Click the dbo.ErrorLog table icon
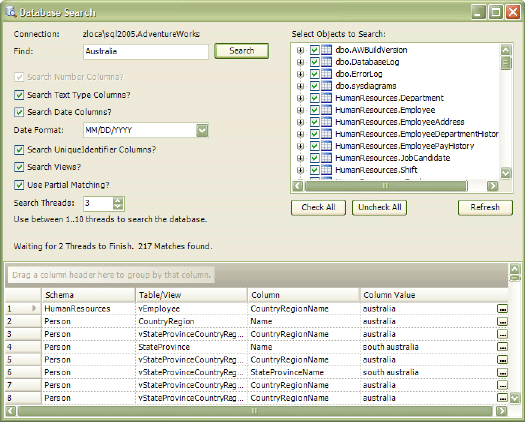Screen dimensions: 525x422 coord(326,74)
